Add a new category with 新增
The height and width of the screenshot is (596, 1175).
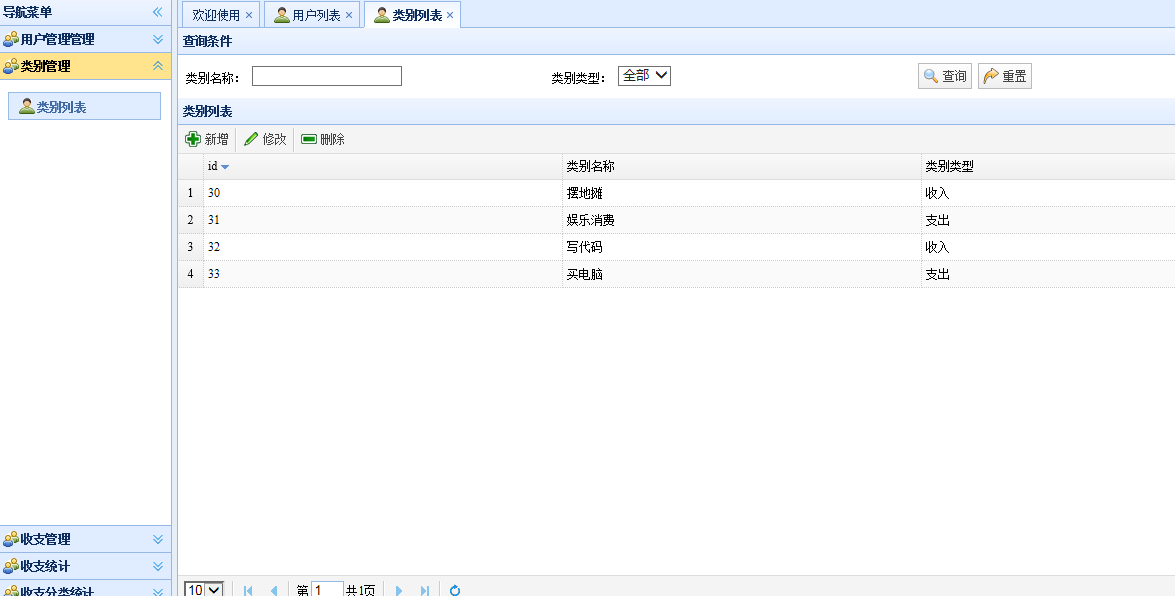[x=207, y=139]
